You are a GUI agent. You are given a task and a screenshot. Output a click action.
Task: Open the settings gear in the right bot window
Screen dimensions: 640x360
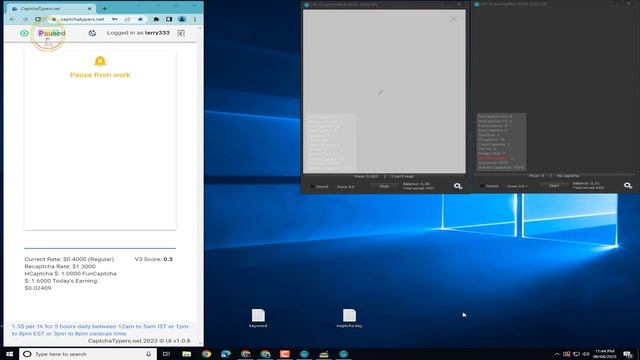tap(628, 186)
